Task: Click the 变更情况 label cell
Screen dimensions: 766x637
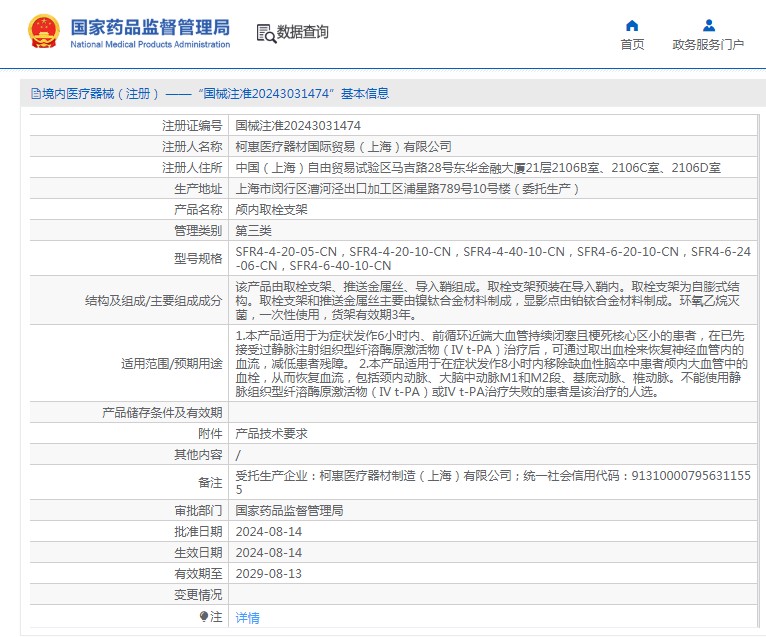Action: pos(198,595)
